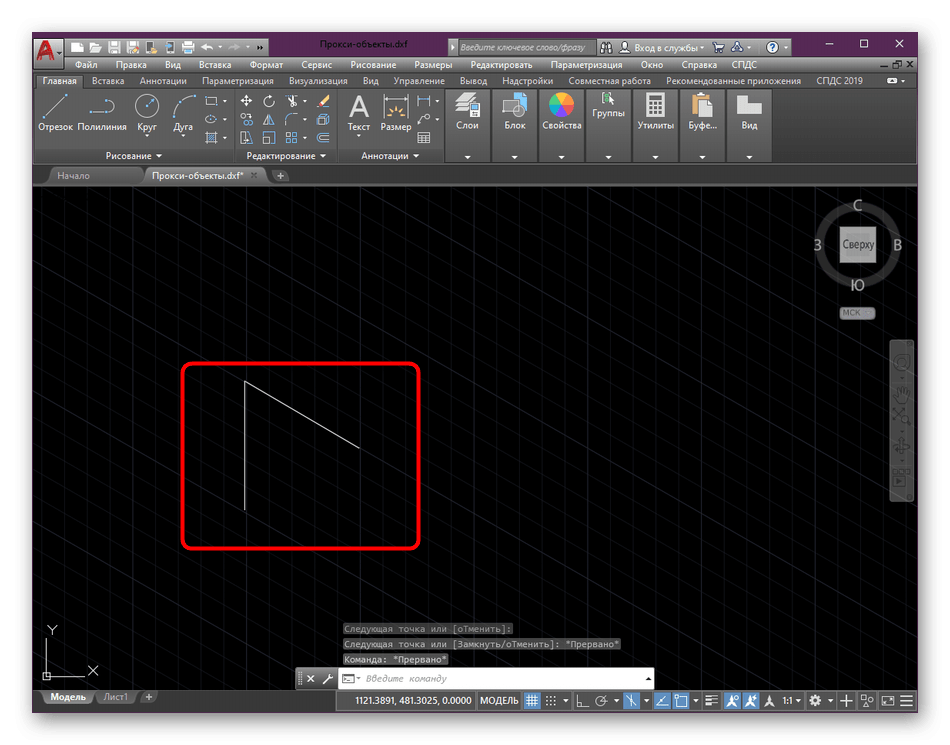The image size is (950, 745).
Task: Switch to the Лист1 layout tab
Action: [115, 697]
